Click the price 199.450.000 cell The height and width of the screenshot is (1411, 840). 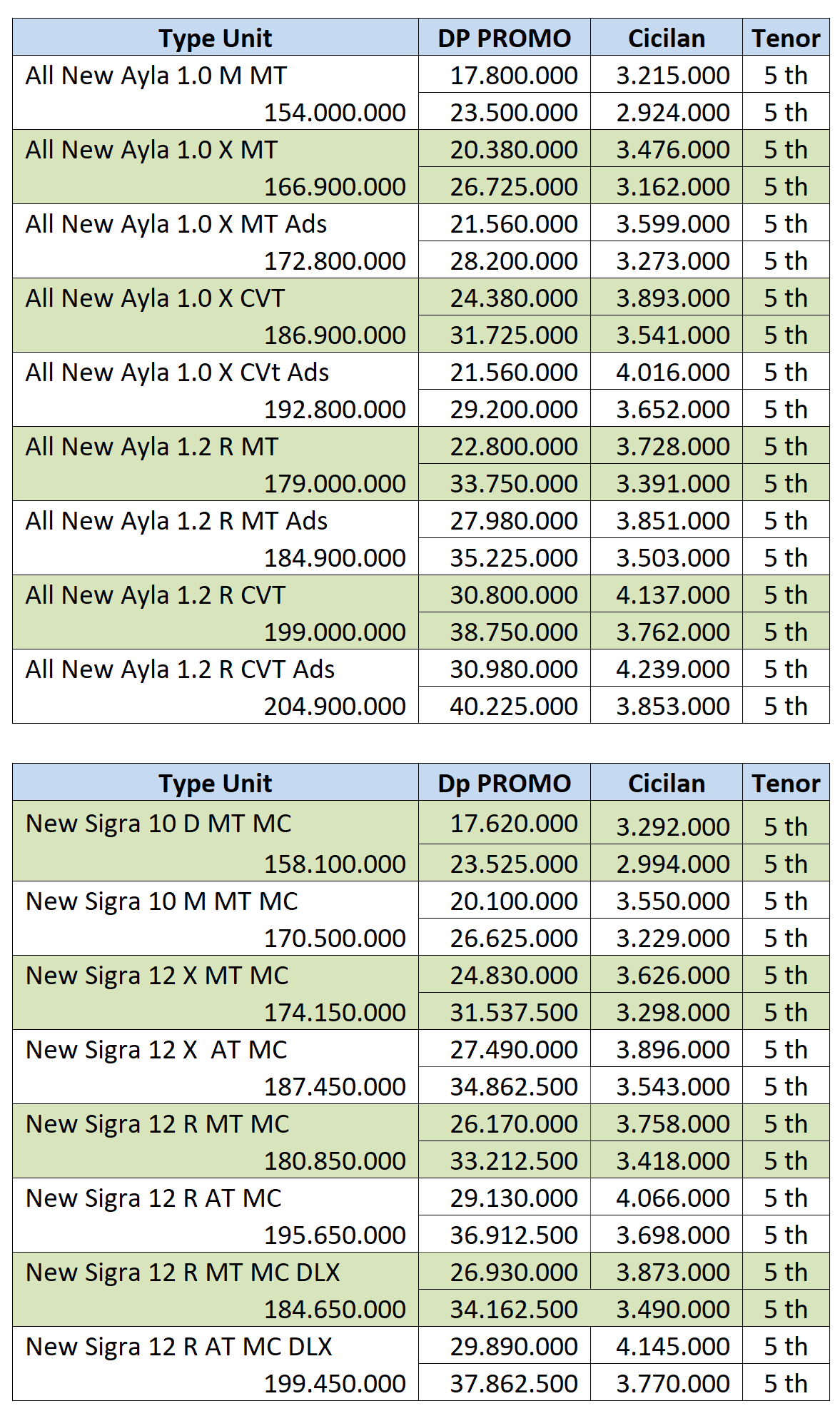335,1383
